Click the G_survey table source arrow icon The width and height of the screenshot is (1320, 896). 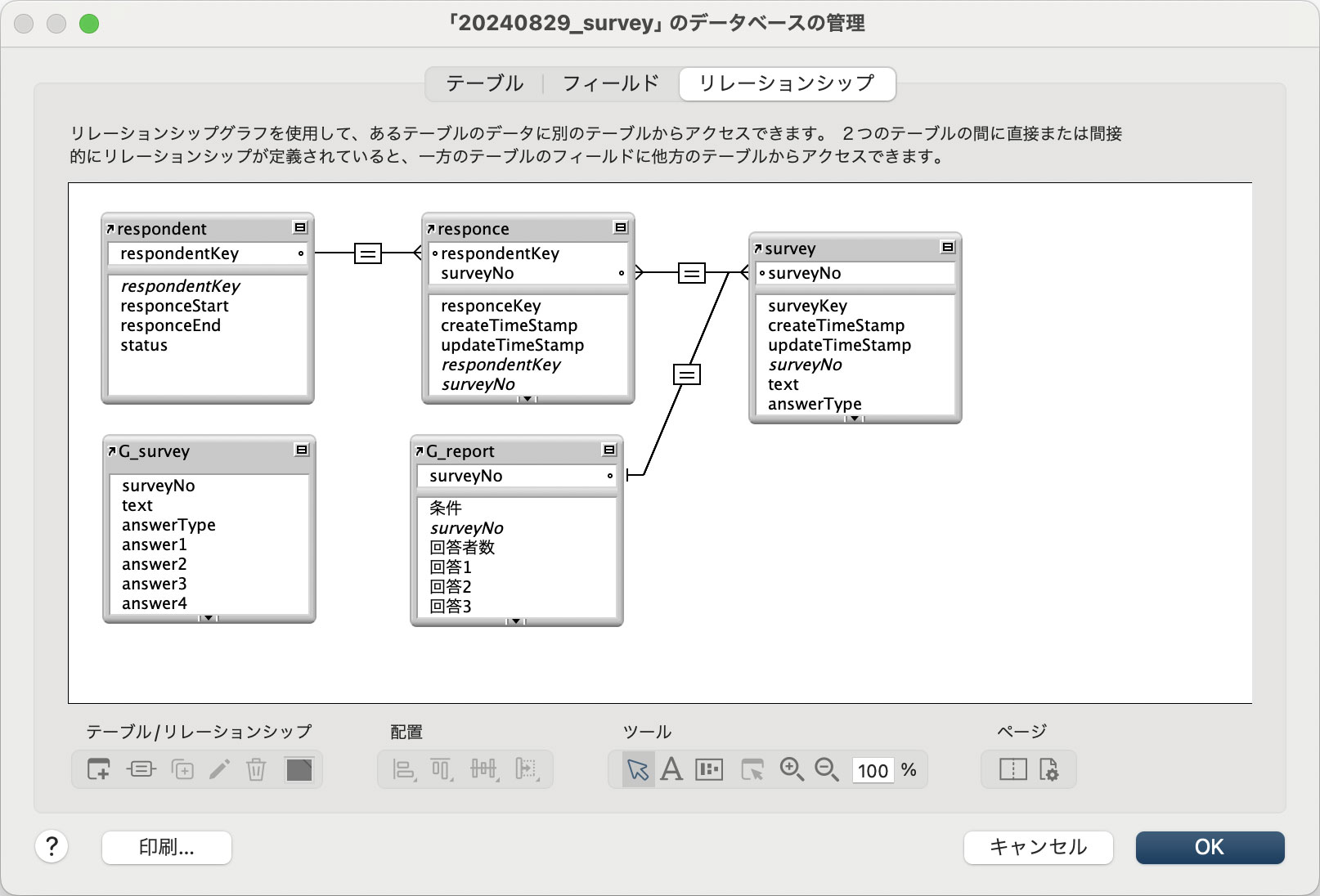(112, 451)
